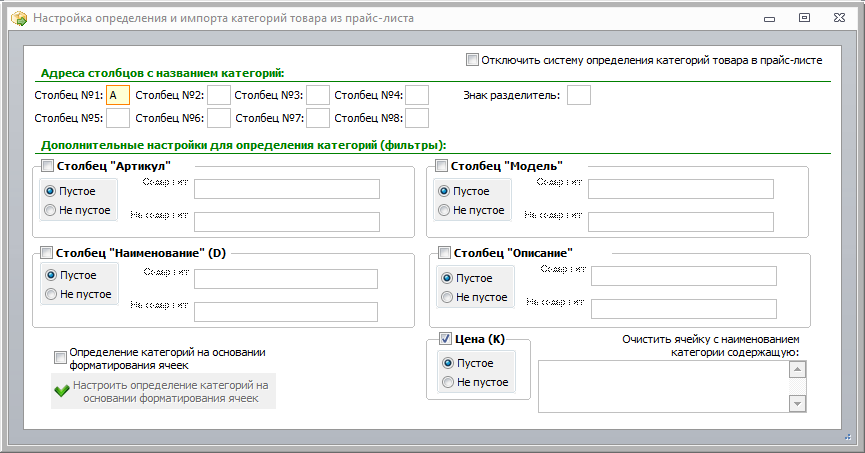Click the Столбец №8 input field
The width and height of the screenshot is (865, 453).
tap(417, 118)
